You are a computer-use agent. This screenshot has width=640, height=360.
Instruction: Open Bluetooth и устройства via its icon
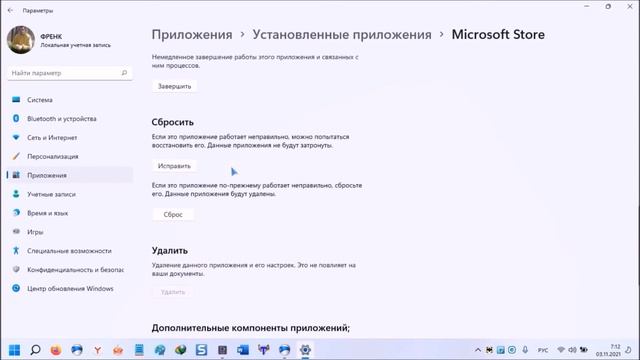[x=16, y=118]
